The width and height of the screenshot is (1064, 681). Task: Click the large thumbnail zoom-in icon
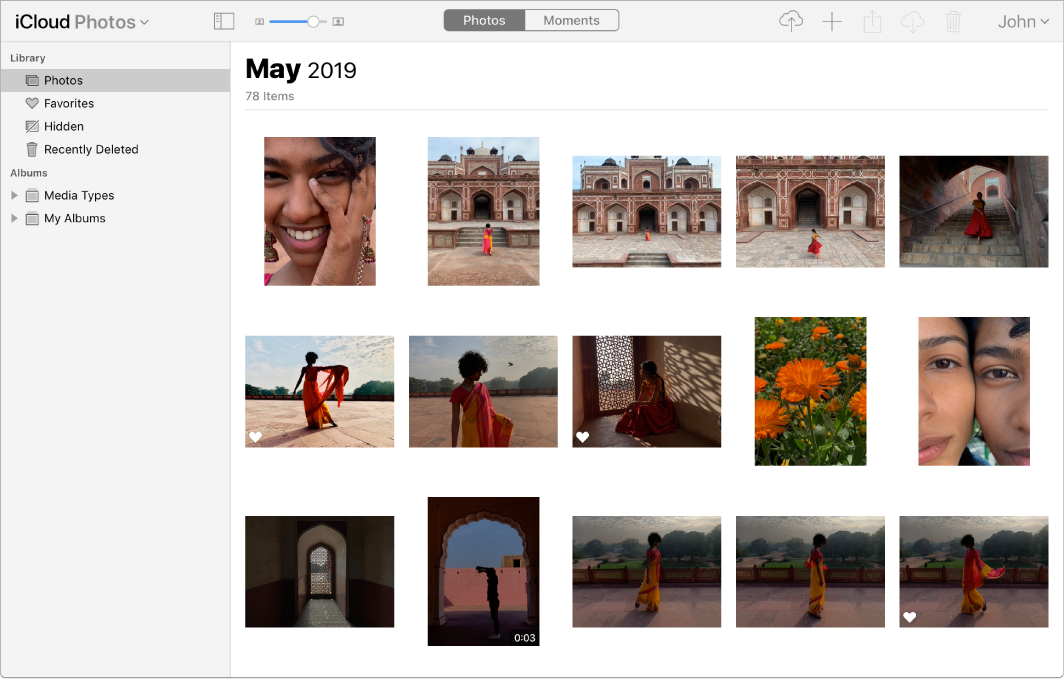point(338,21)
